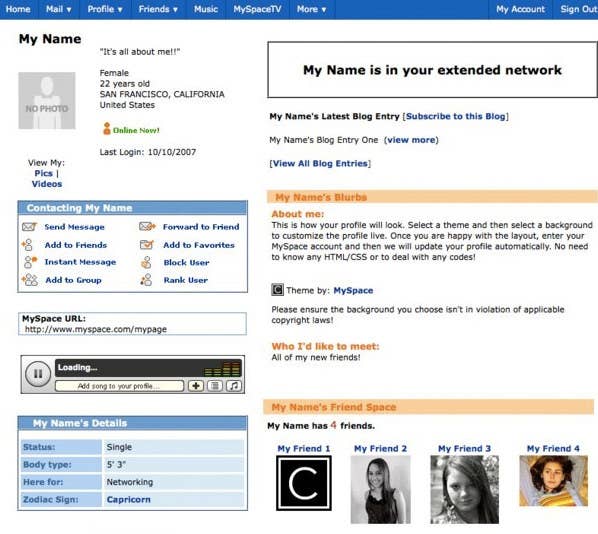Viewport: 598px width, 534px height.
Task: Click the Send Message link
Action: (74, 227)
